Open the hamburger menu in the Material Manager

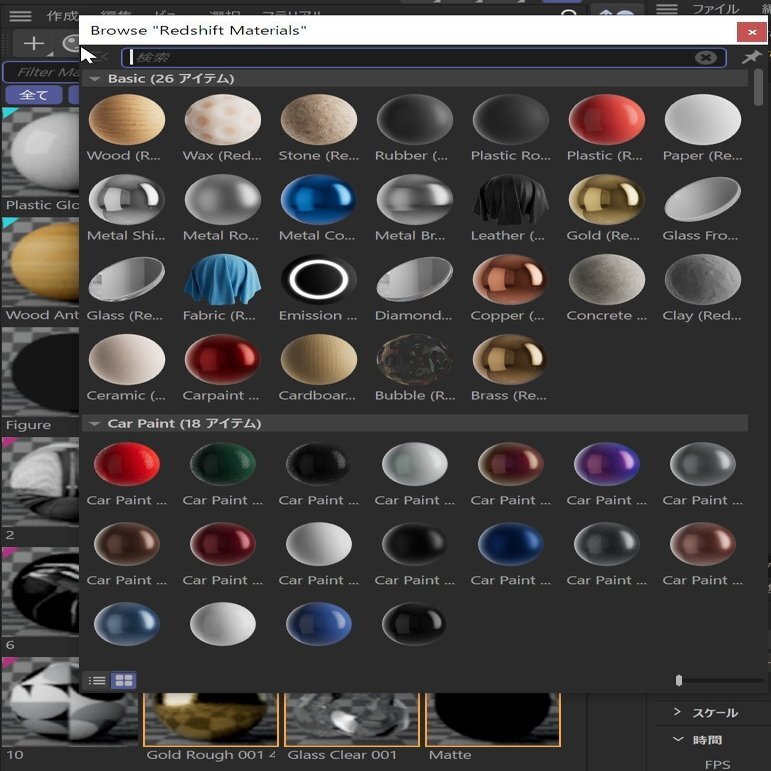click(x=20, y=16)
